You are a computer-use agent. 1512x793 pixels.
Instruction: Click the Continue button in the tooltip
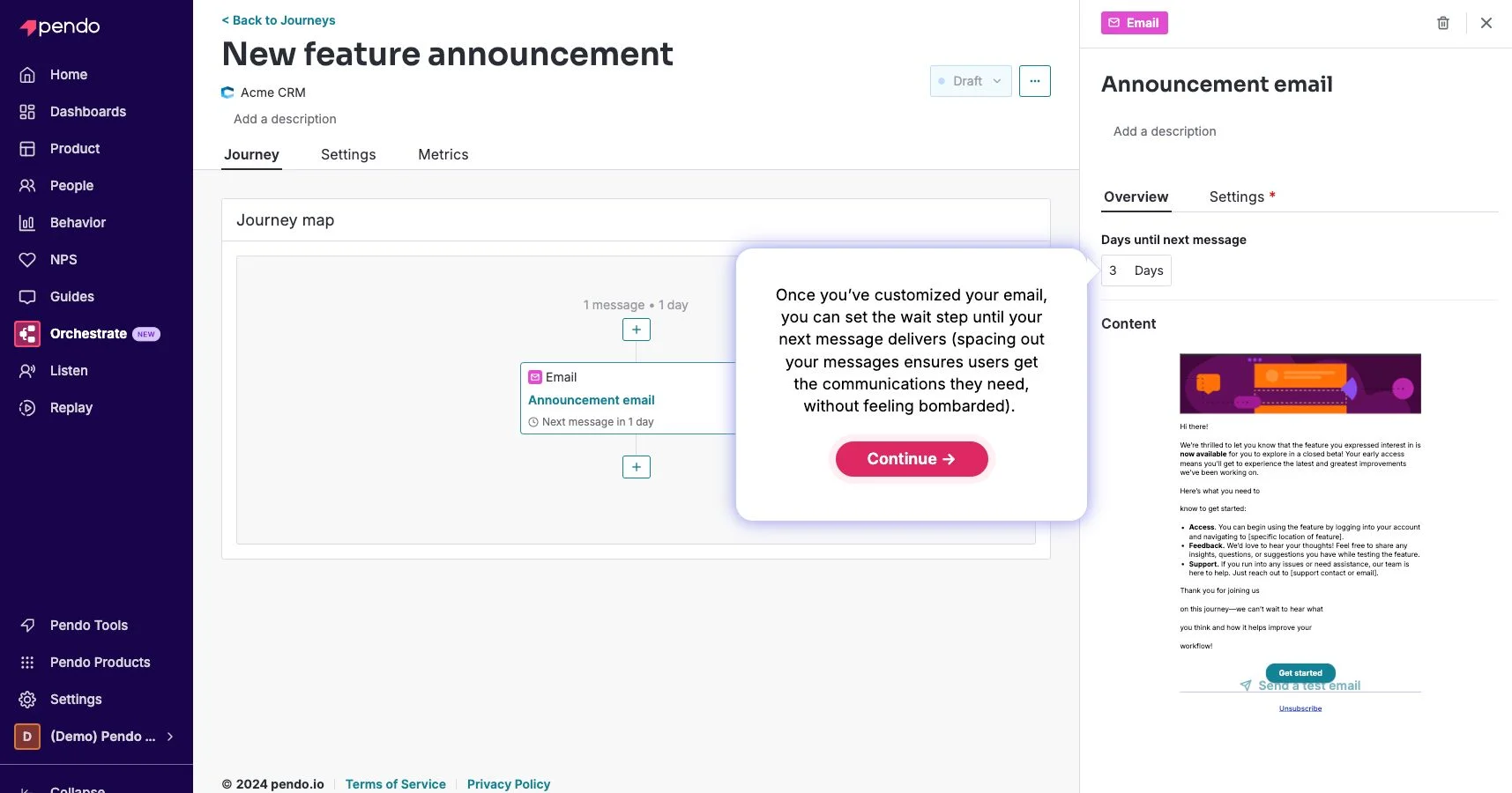pos(912,459)
